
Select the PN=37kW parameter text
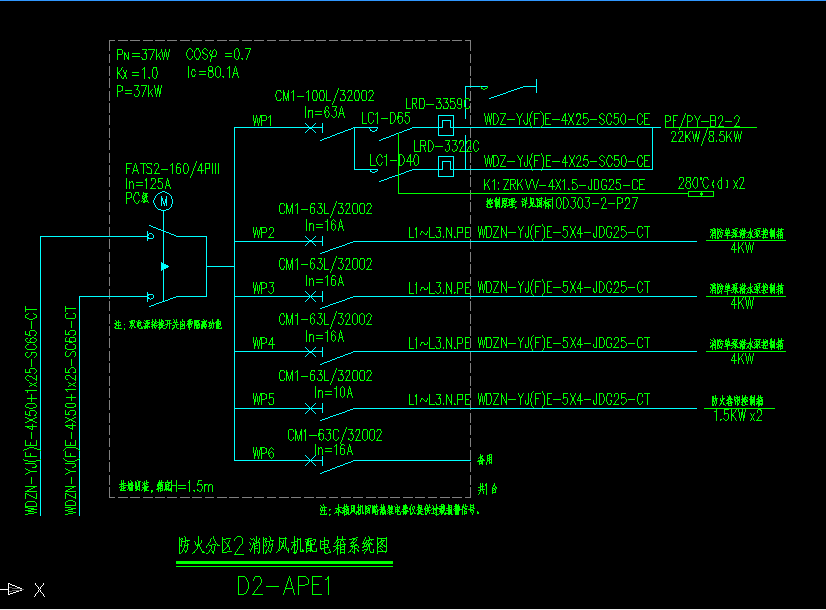(x=143, y=55)
